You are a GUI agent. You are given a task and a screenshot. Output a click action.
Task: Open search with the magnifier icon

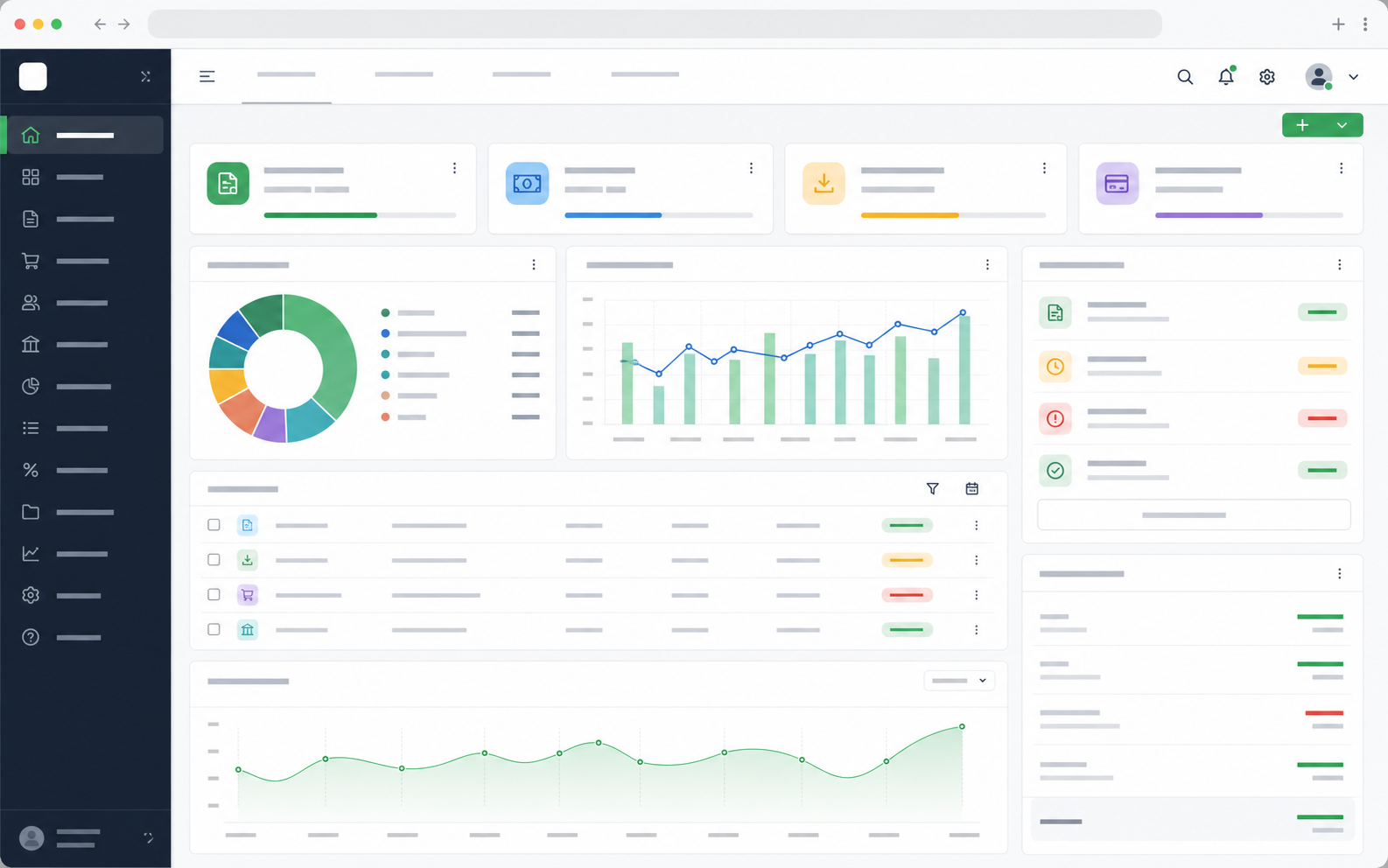coord(1185,77)
